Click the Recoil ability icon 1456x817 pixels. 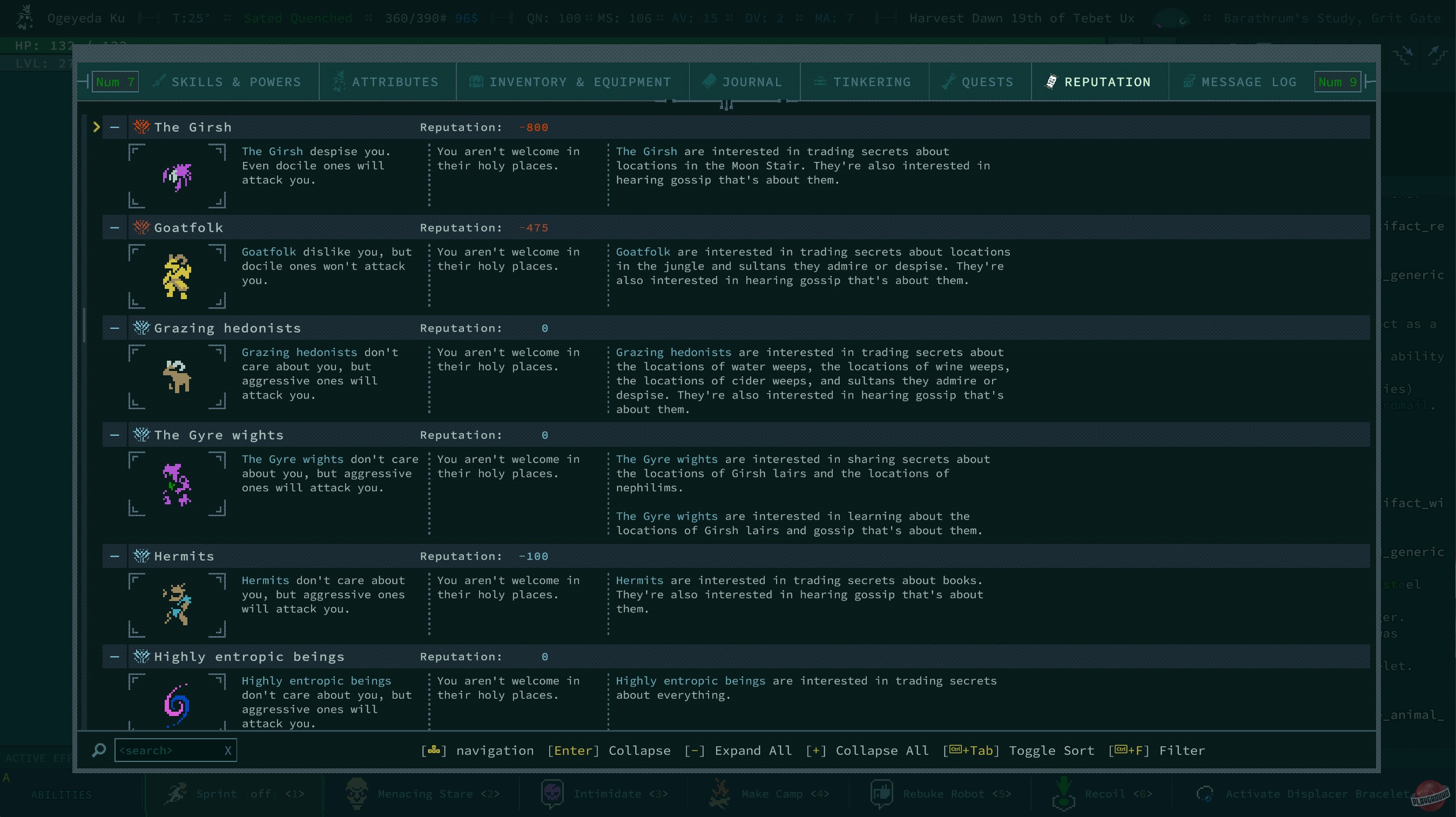coord(1063,793)
